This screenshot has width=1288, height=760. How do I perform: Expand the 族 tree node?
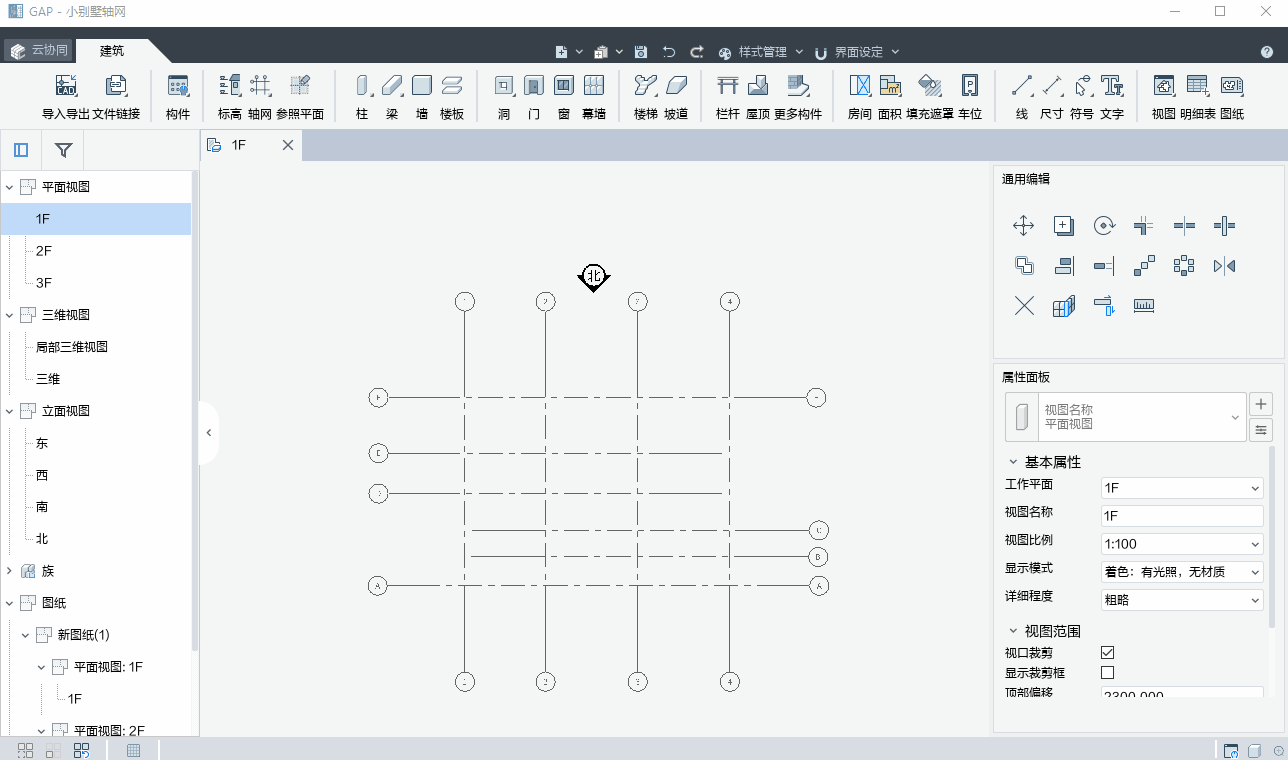click(10, 571)
